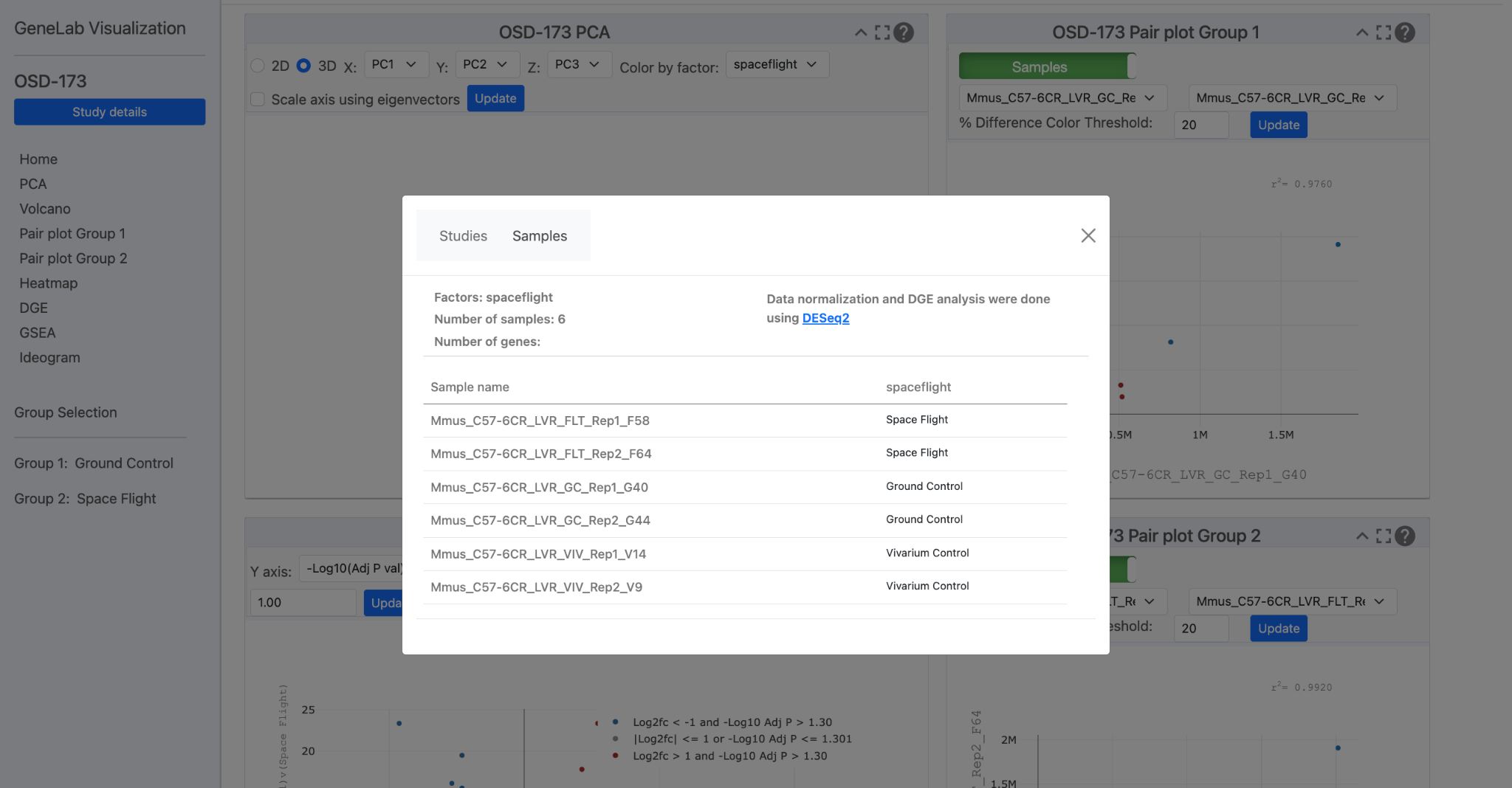Open Heatmap from sidebar

(49, 283)
